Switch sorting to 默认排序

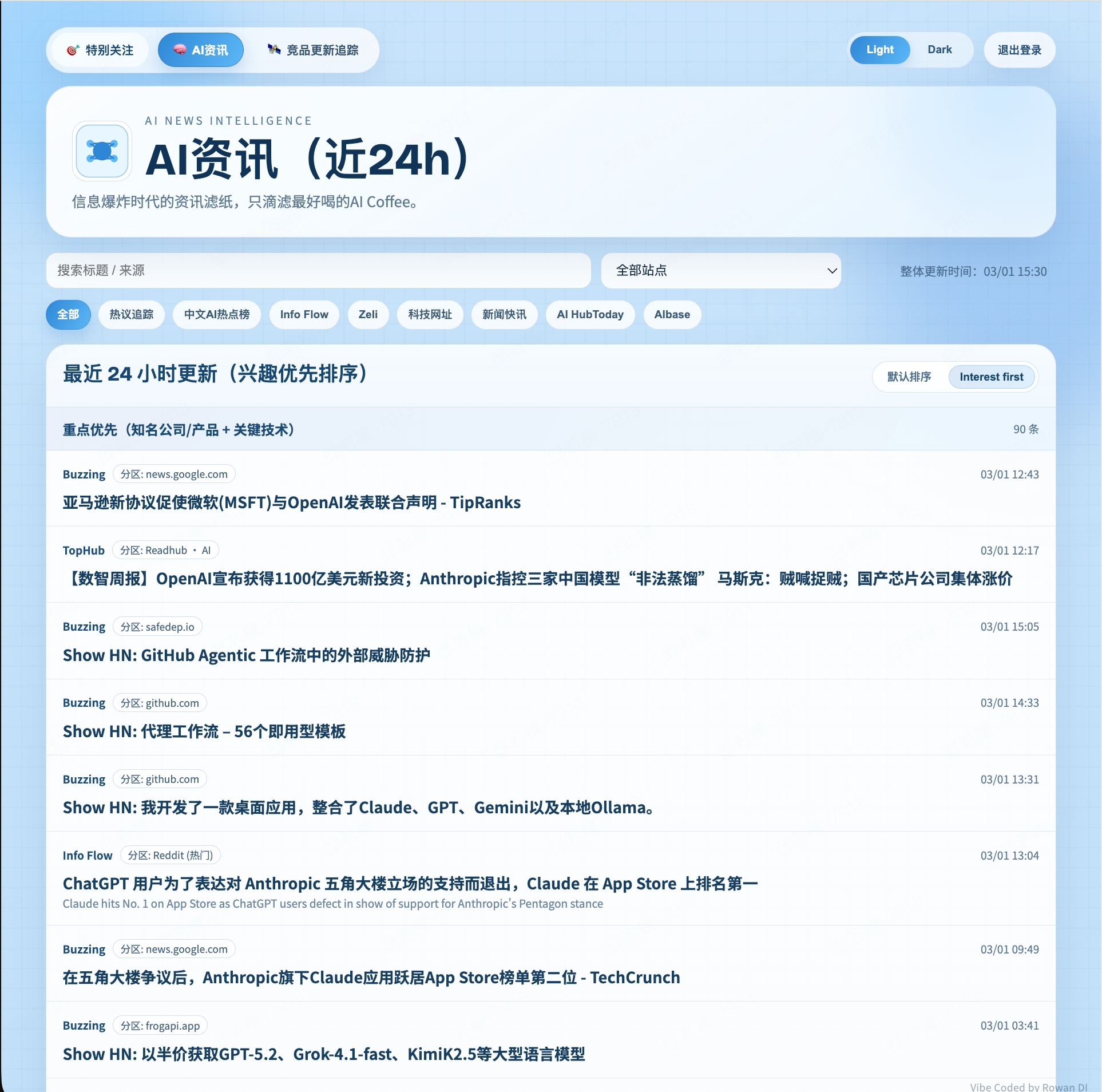908,377
